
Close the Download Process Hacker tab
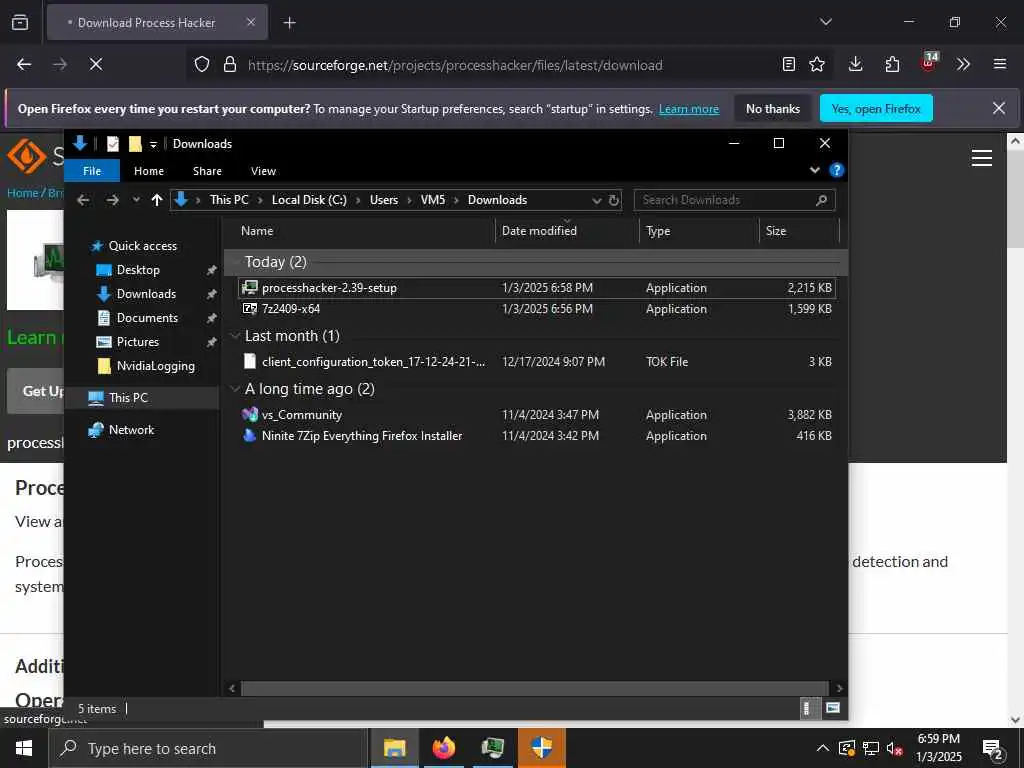tap(251, 22)
